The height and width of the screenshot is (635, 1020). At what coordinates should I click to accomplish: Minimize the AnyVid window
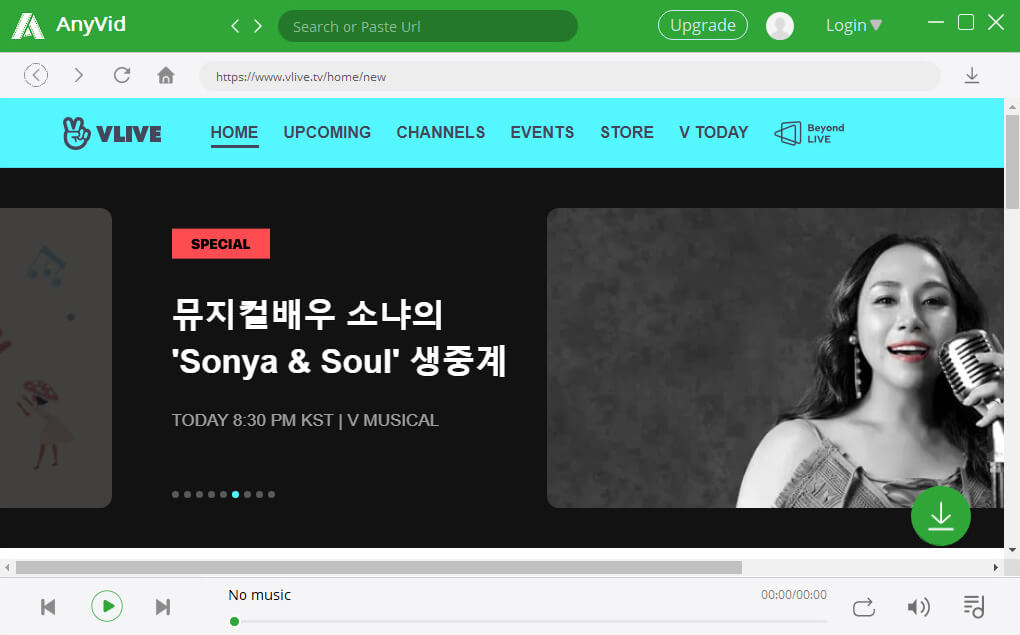935,22
